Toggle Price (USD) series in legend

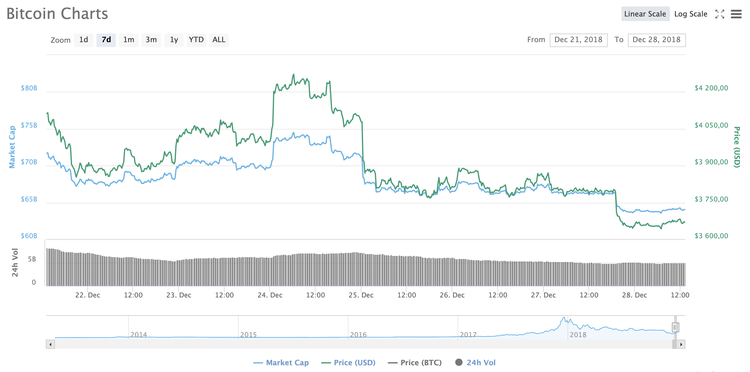tap(347, 363)
